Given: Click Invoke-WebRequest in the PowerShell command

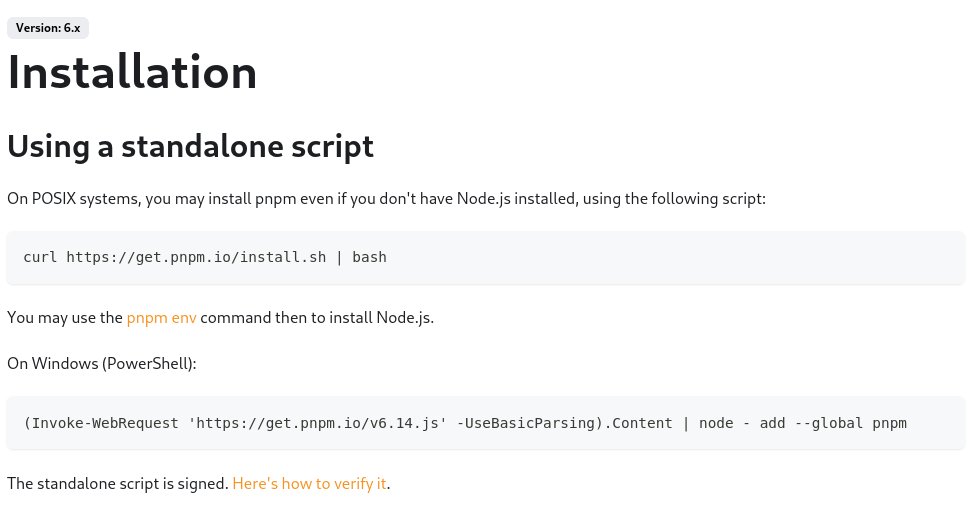Looking at the screenshot, I should tap(105, 423).
